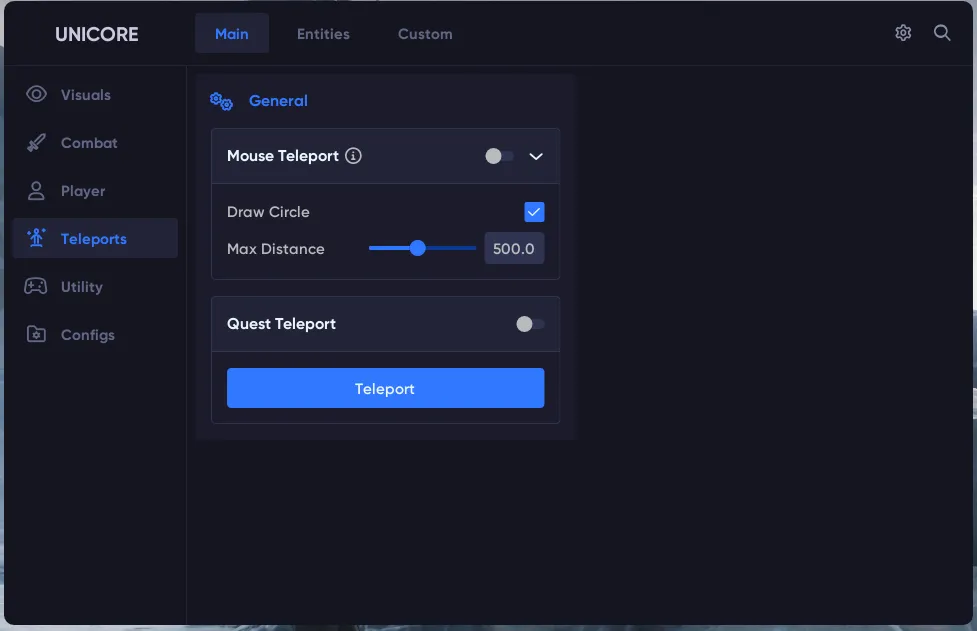The image size is (977, 631).
Task: Click the Max Distance slider handle
Action: click(x=418, y=248)
